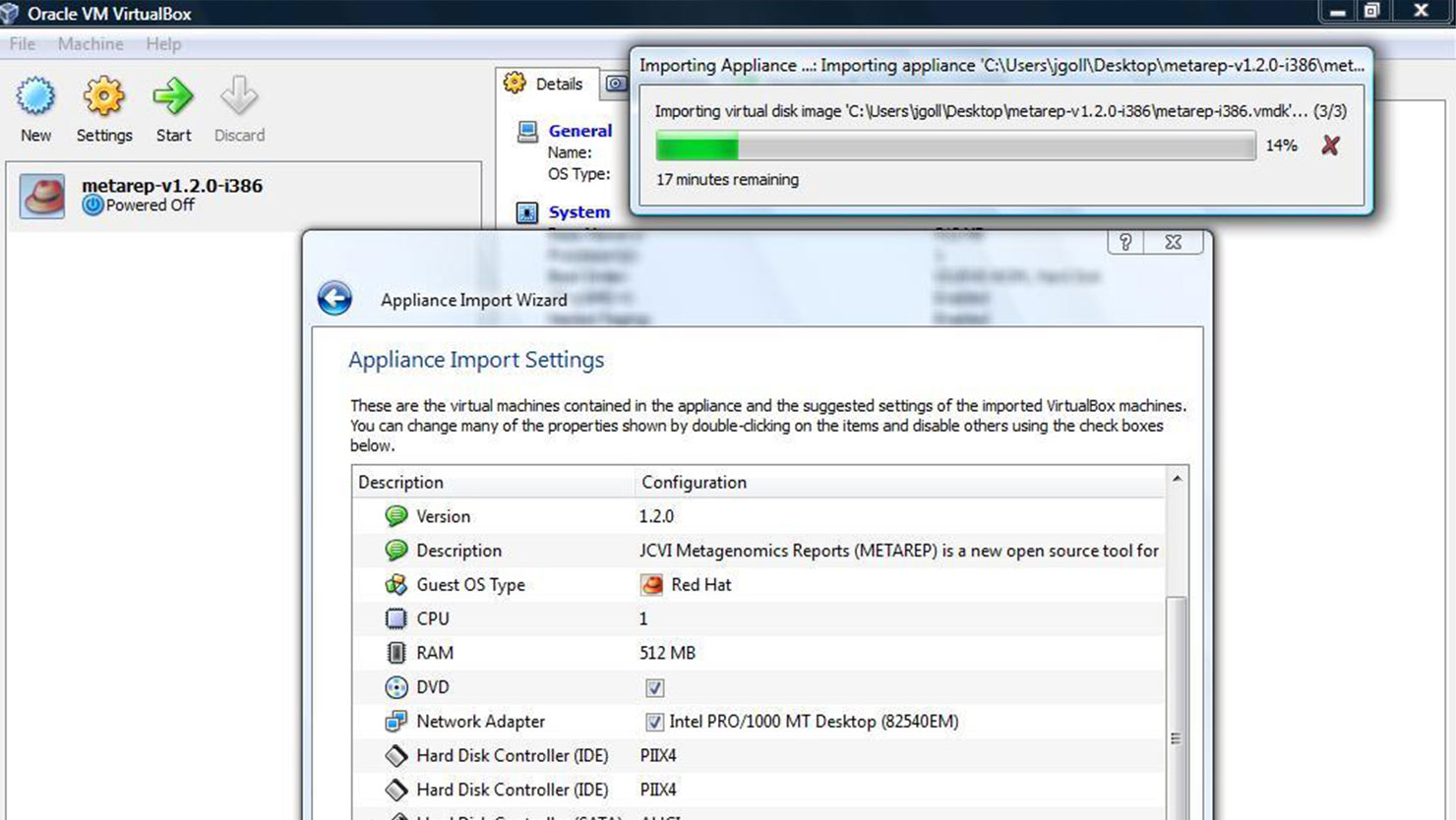The image size is (1456, 820).
Task: Uncheck the DVD checkbox
Action: [654, 687]
